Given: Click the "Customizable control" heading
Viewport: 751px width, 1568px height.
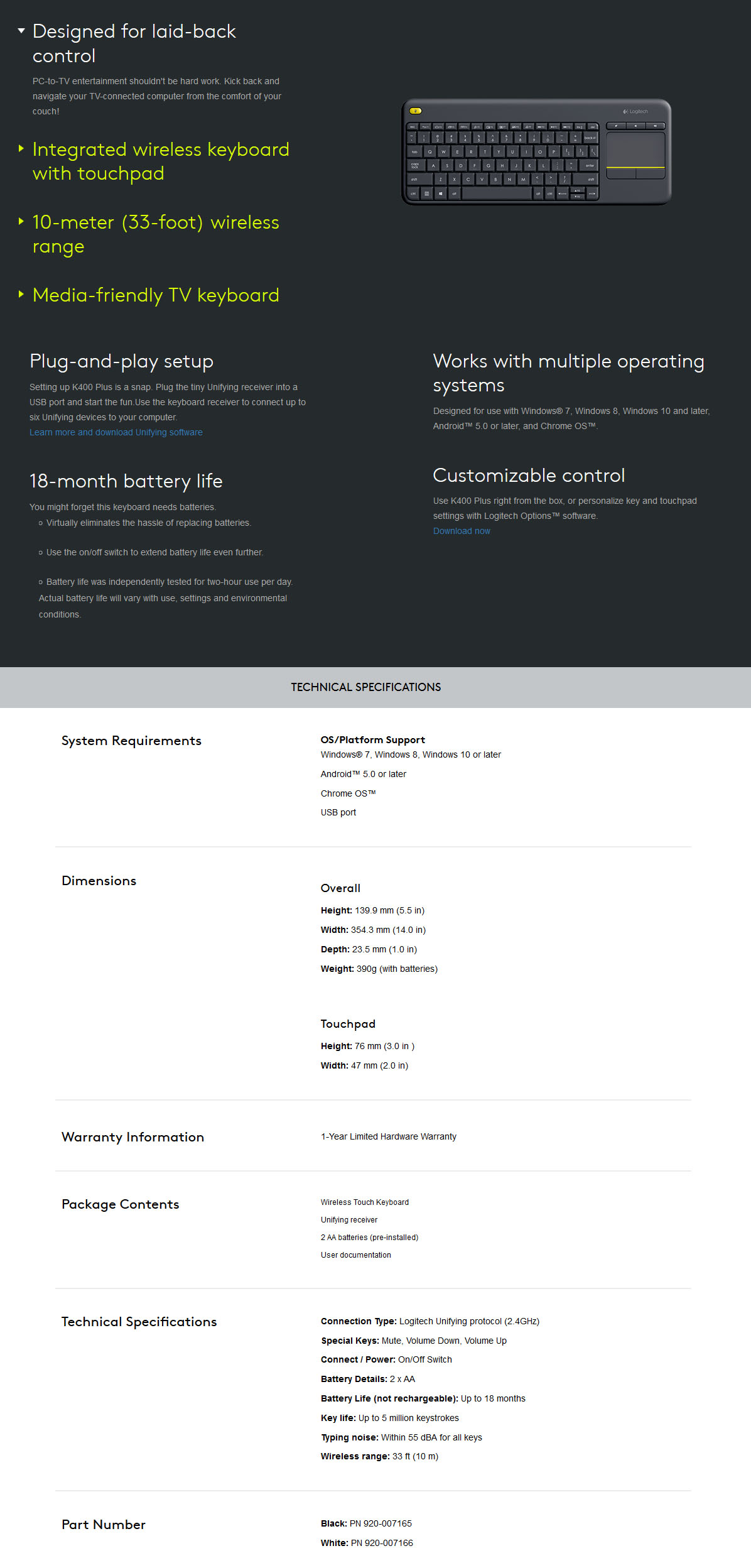Looking at the screenshot, I should [529, 476].
